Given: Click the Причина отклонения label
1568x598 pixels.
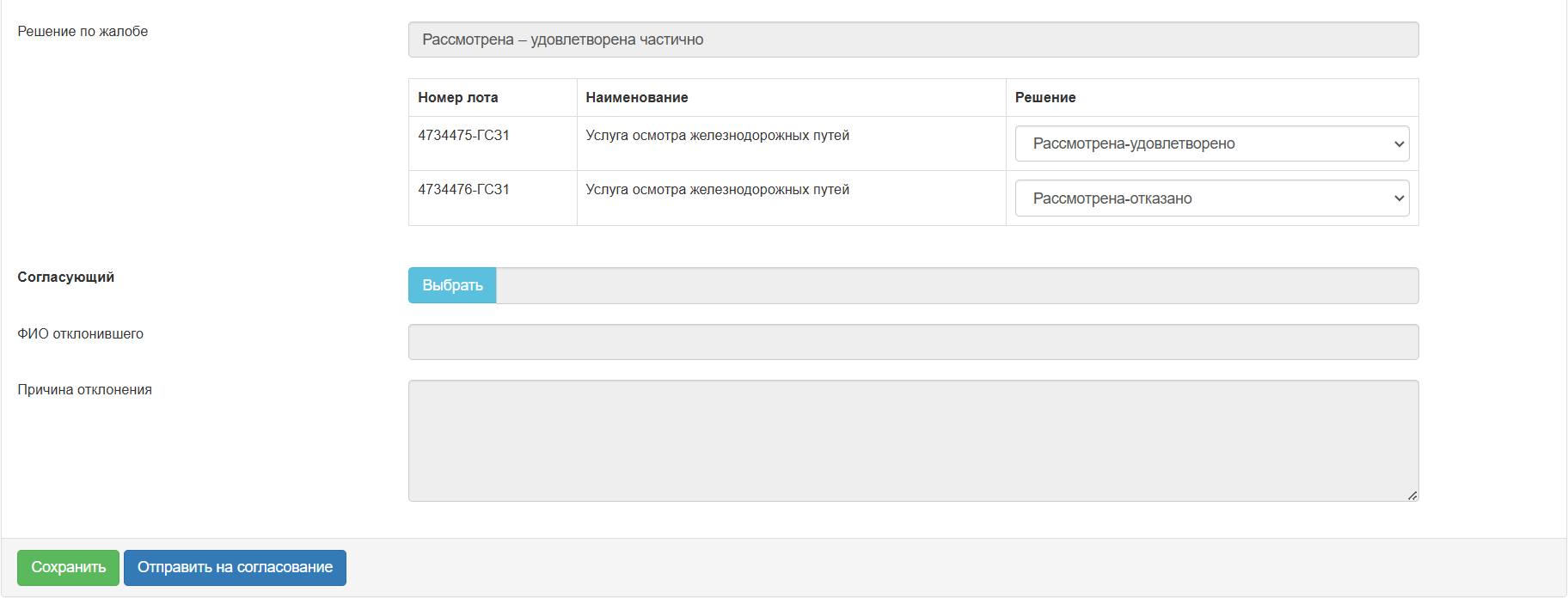Looking at the screenshot, I should click(x=85, y=389).
